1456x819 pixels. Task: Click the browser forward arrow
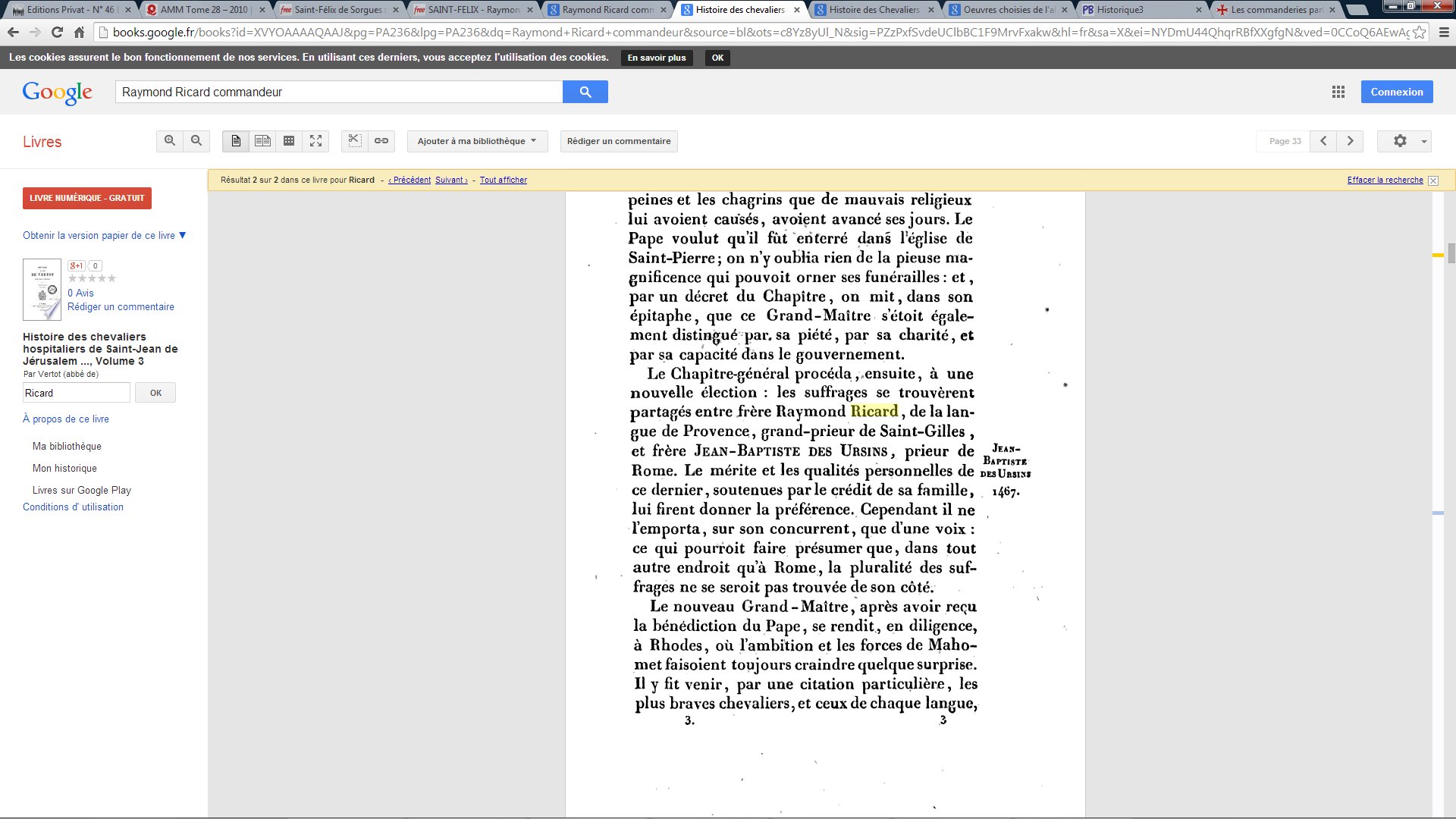35,33
